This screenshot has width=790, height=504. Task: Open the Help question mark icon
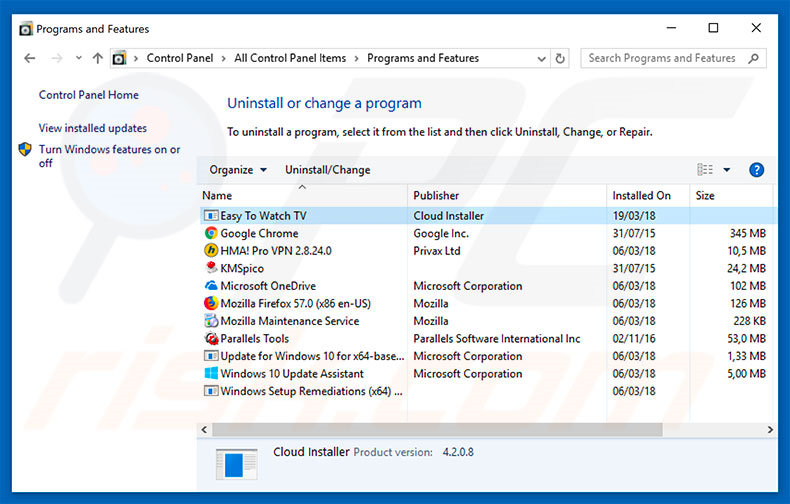click(x=756, y=170)
